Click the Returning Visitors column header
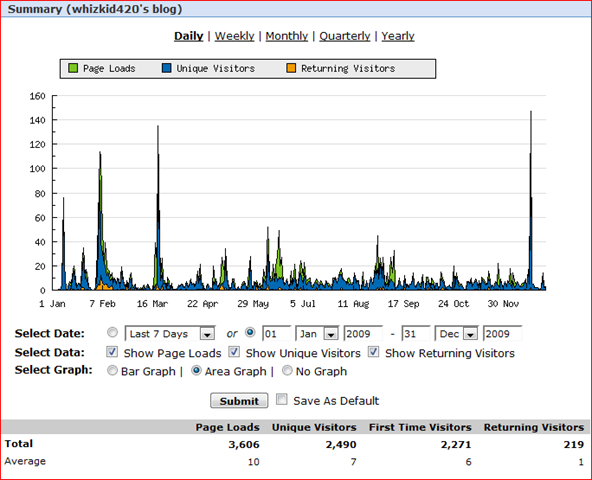This screenshot has width=592, height=480. click(x=534, y=427)
